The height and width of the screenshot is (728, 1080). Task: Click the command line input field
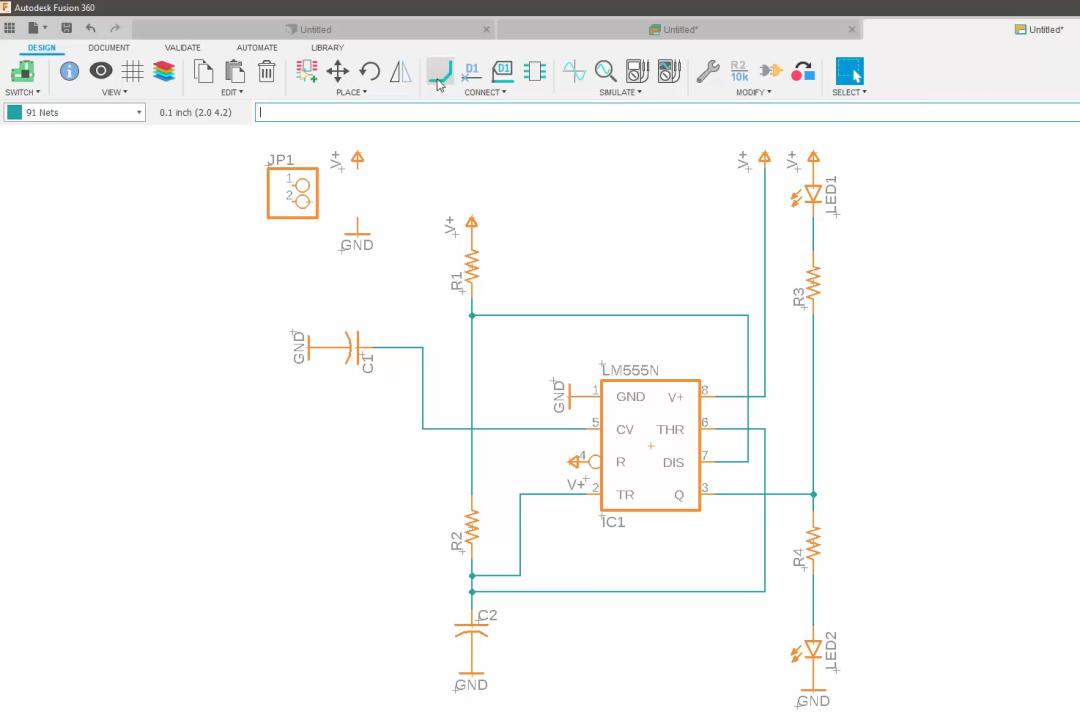click(667, 112)
